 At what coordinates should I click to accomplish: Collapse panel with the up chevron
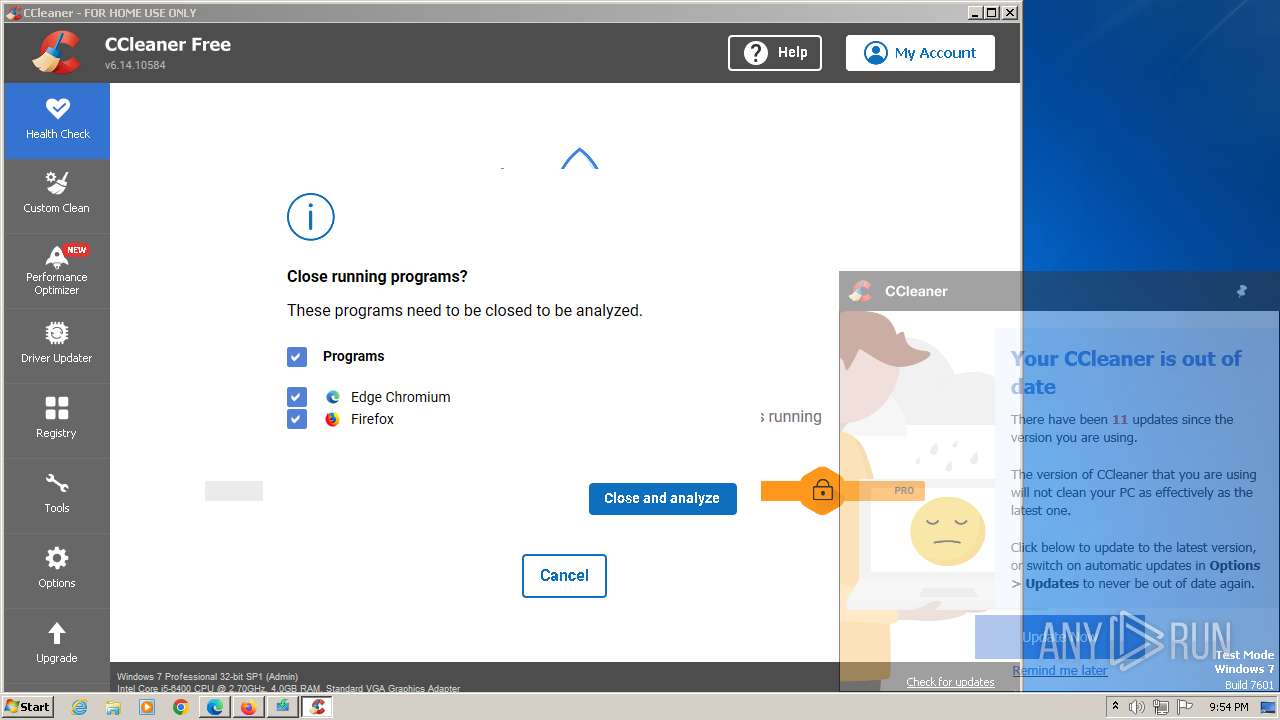[579, 159]
